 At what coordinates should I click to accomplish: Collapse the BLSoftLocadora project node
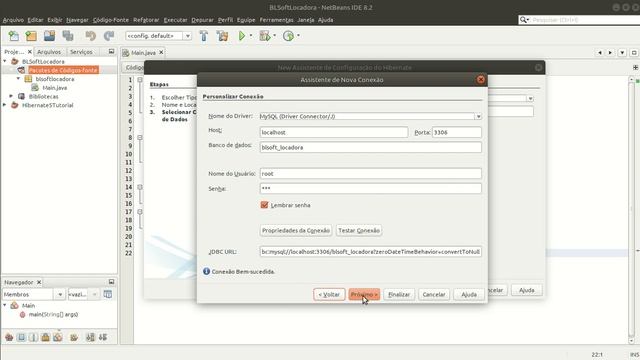coord(5,61)
